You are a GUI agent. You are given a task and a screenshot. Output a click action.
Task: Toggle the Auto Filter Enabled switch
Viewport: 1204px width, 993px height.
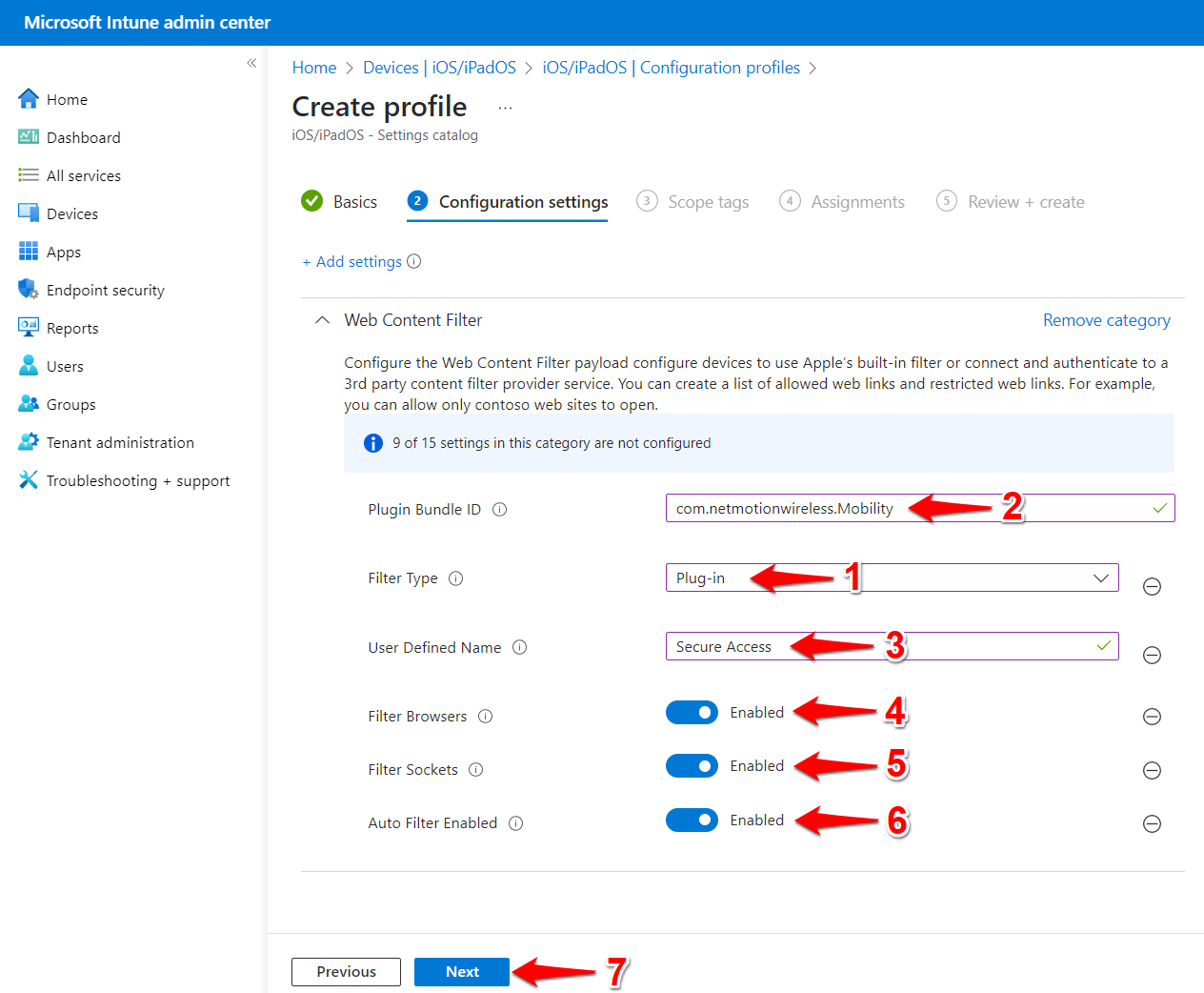point(692,820)
